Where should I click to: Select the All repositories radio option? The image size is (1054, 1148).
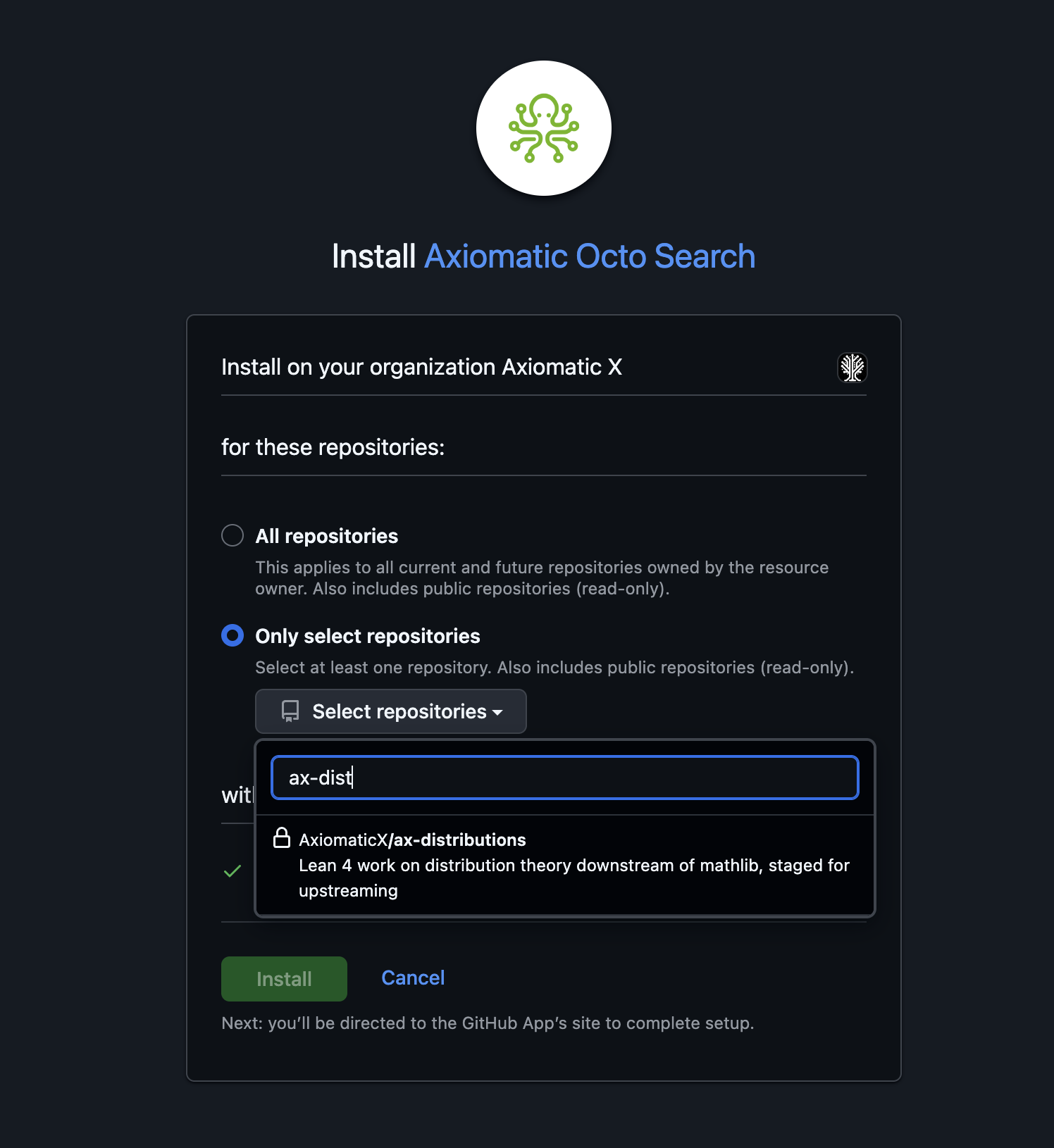click(232, 535)
